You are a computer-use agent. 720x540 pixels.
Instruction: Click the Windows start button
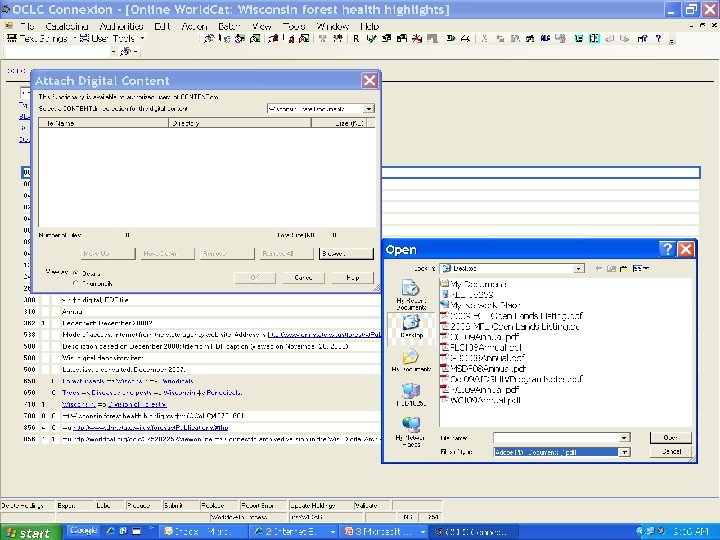[30, 532]
